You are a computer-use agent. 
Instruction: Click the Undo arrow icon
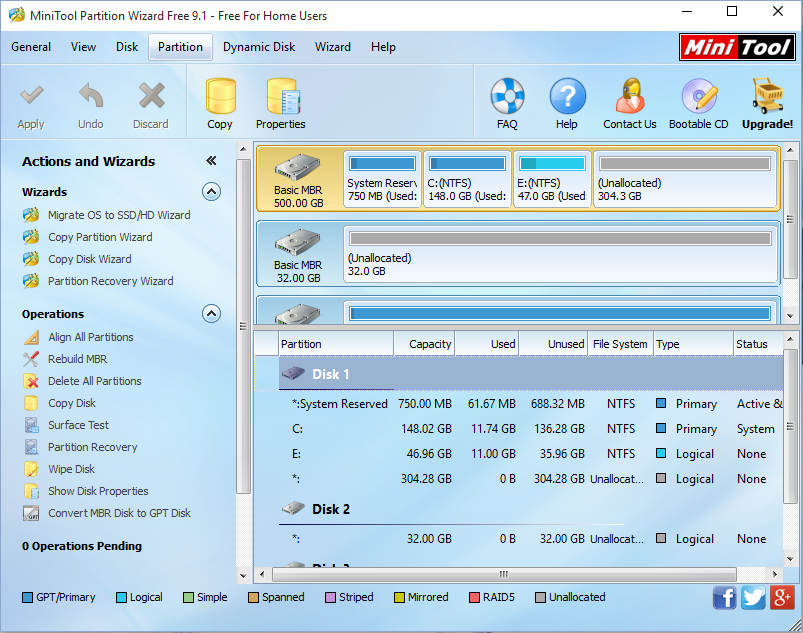pos(91,95)
